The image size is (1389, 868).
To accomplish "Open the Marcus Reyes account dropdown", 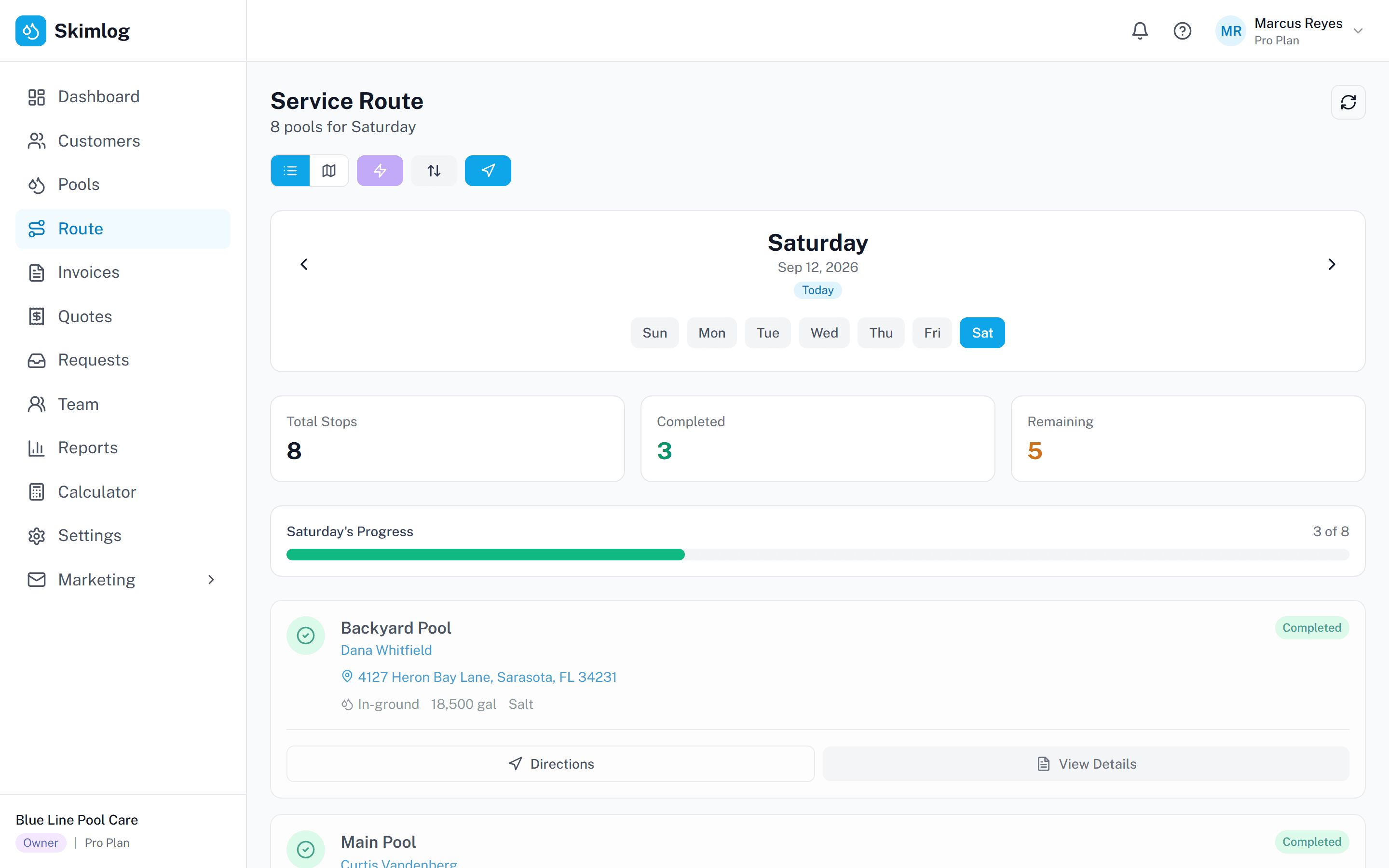I will click(x=1290, y=31).
